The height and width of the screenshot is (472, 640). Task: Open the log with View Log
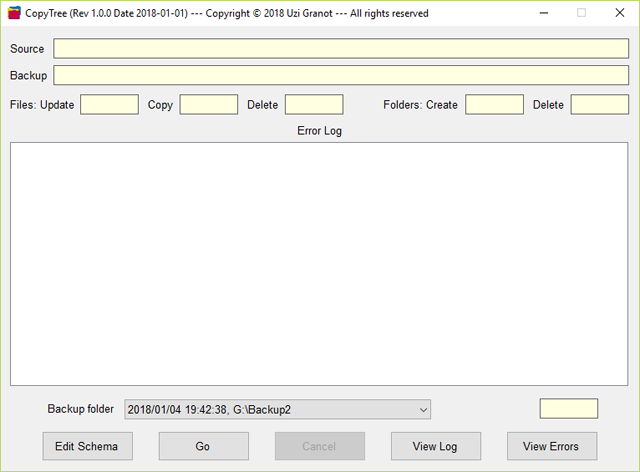click(x=436, y=446)
